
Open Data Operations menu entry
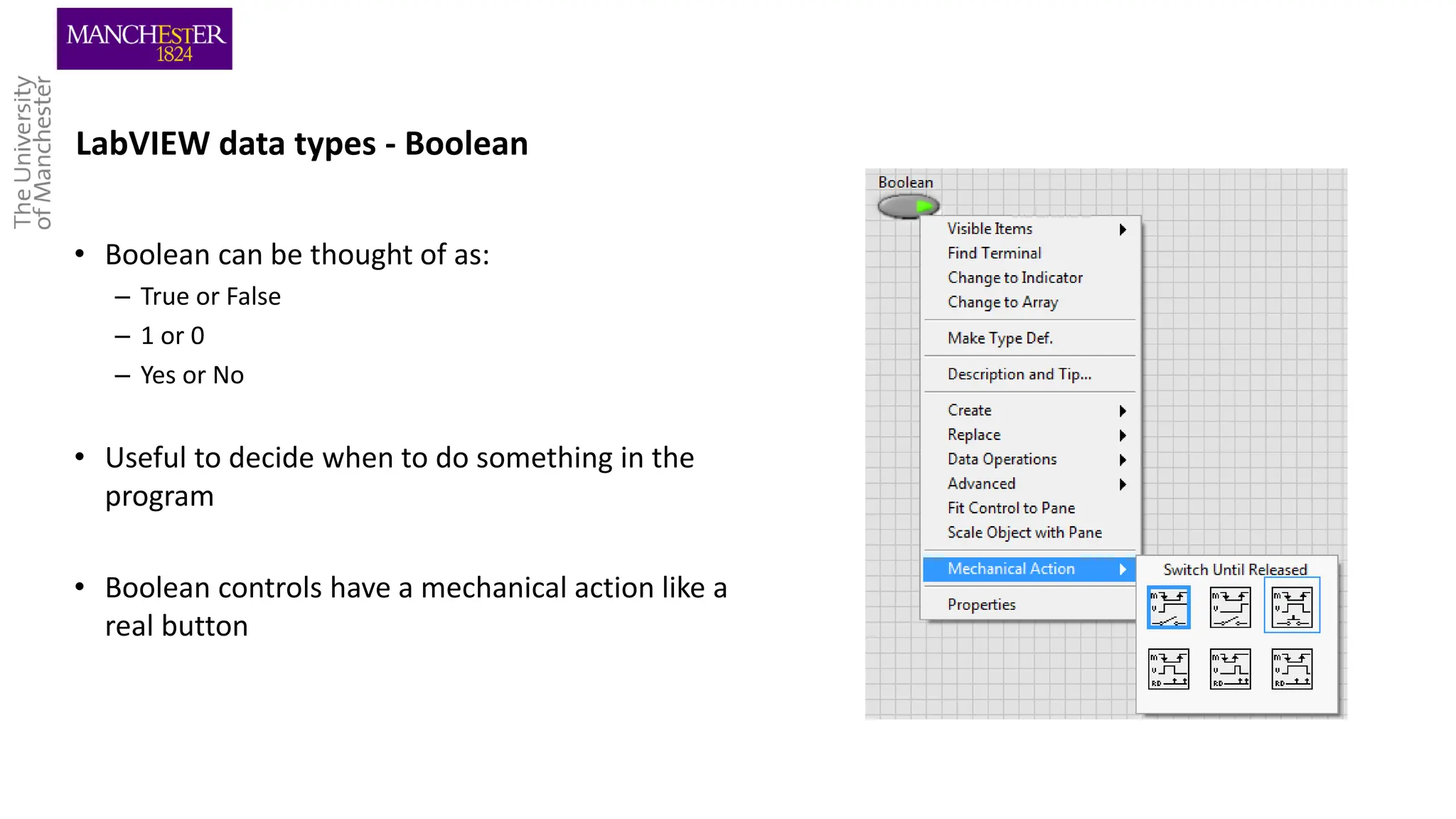1030,460
